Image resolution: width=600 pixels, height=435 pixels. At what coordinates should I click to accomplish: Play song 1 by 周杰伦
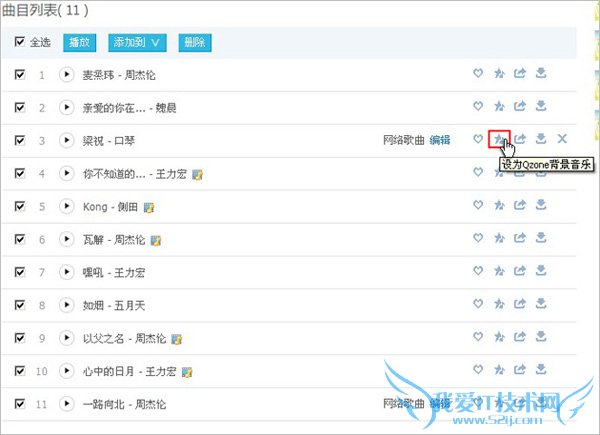[66, 74]
